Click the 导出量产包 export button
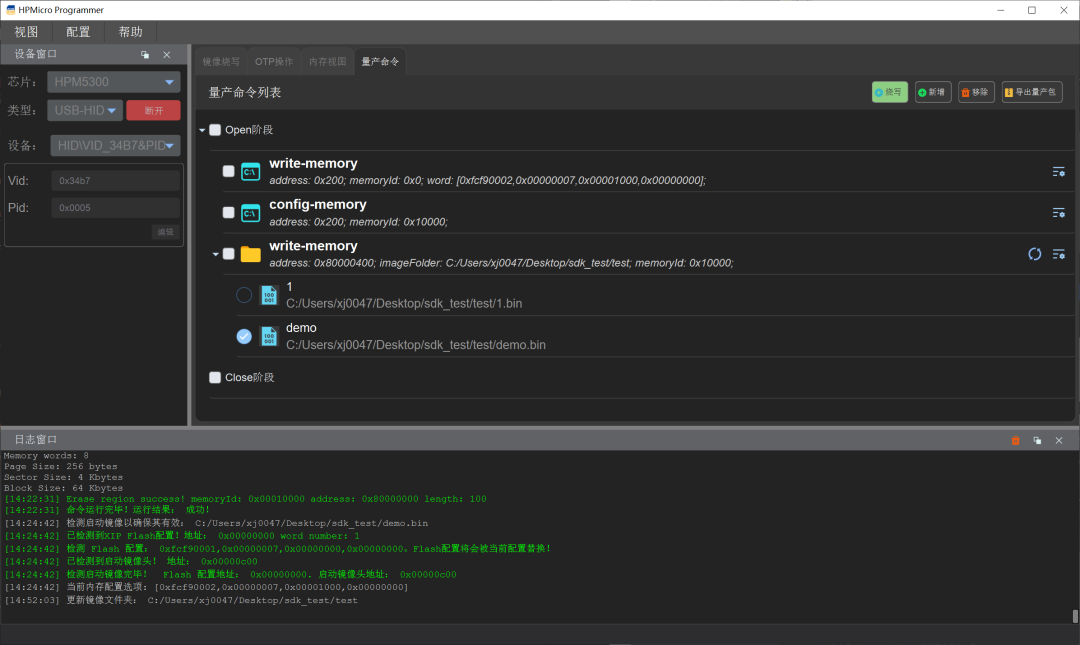The image size is (1080, 645). 1032,92
